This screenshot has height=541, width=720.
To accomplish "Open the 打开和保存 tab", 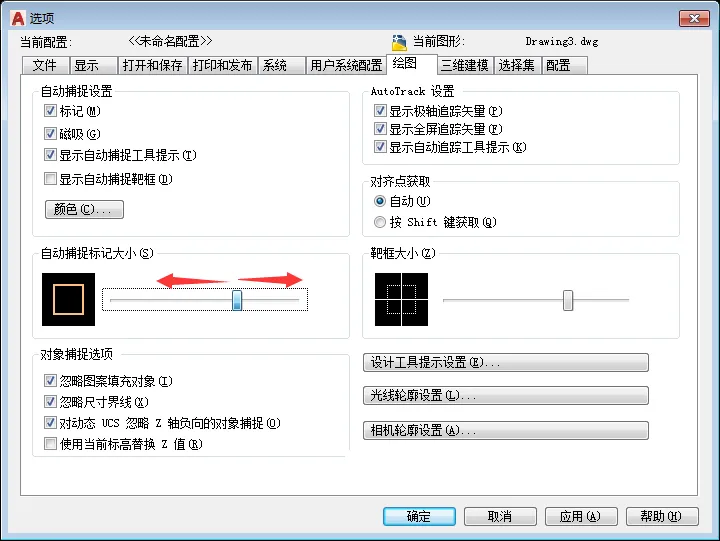I will (x=152, y=66).
